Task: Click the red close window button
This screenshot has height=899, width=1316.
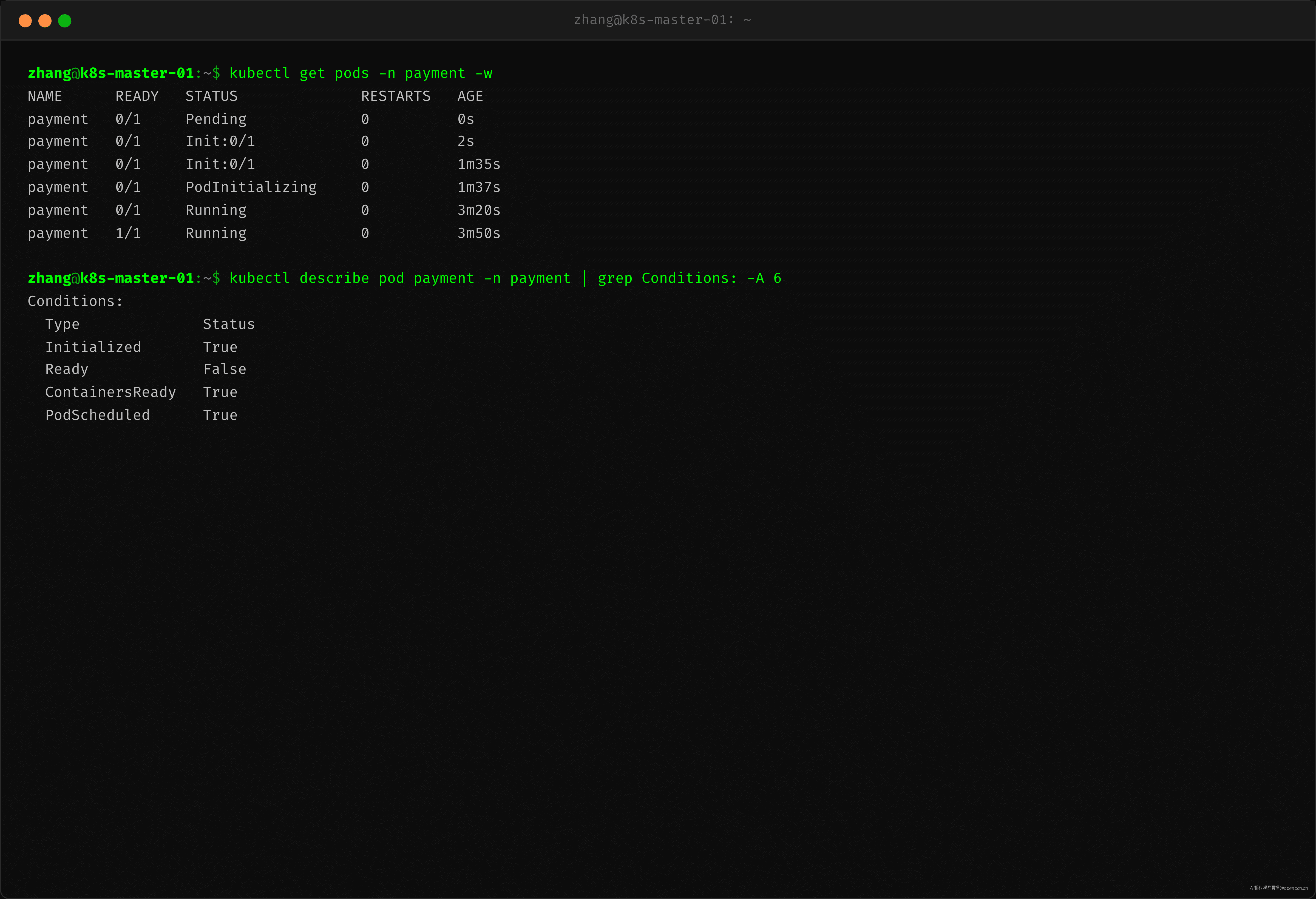Action: (x=25, y=21)
